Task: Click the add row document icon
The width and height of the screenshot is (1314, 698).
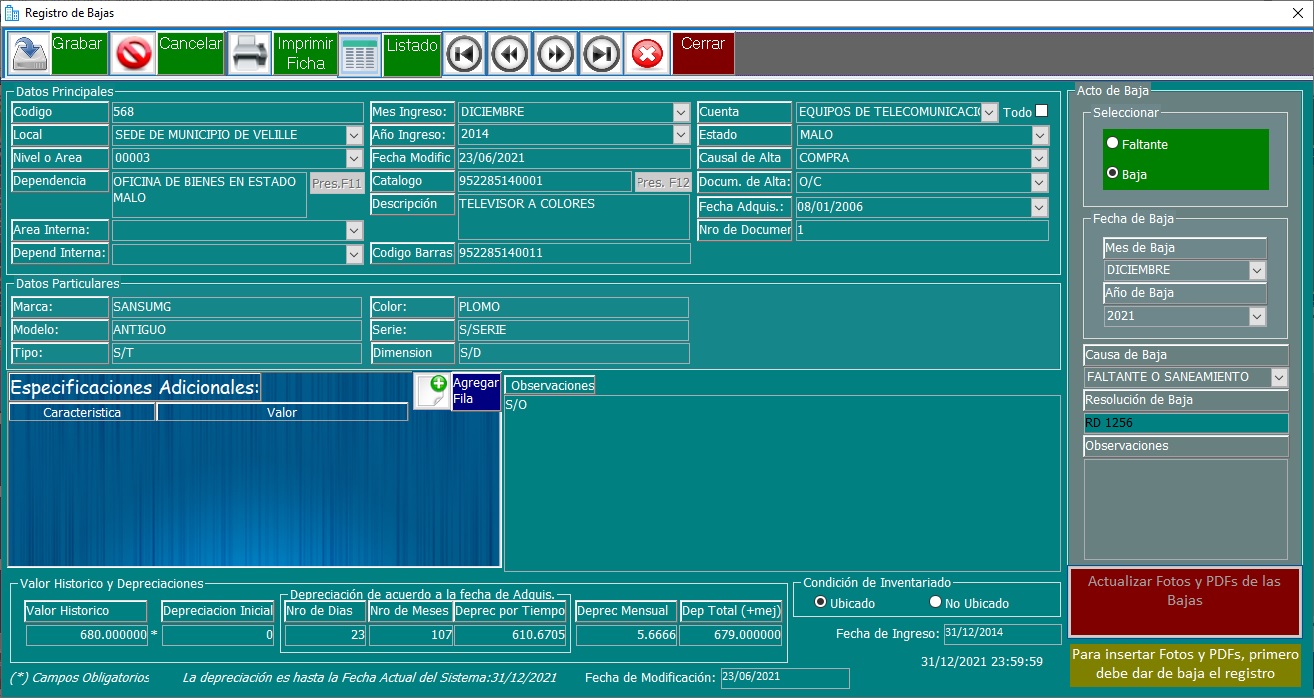Action: pyautogui.click(x=432, y=391)
